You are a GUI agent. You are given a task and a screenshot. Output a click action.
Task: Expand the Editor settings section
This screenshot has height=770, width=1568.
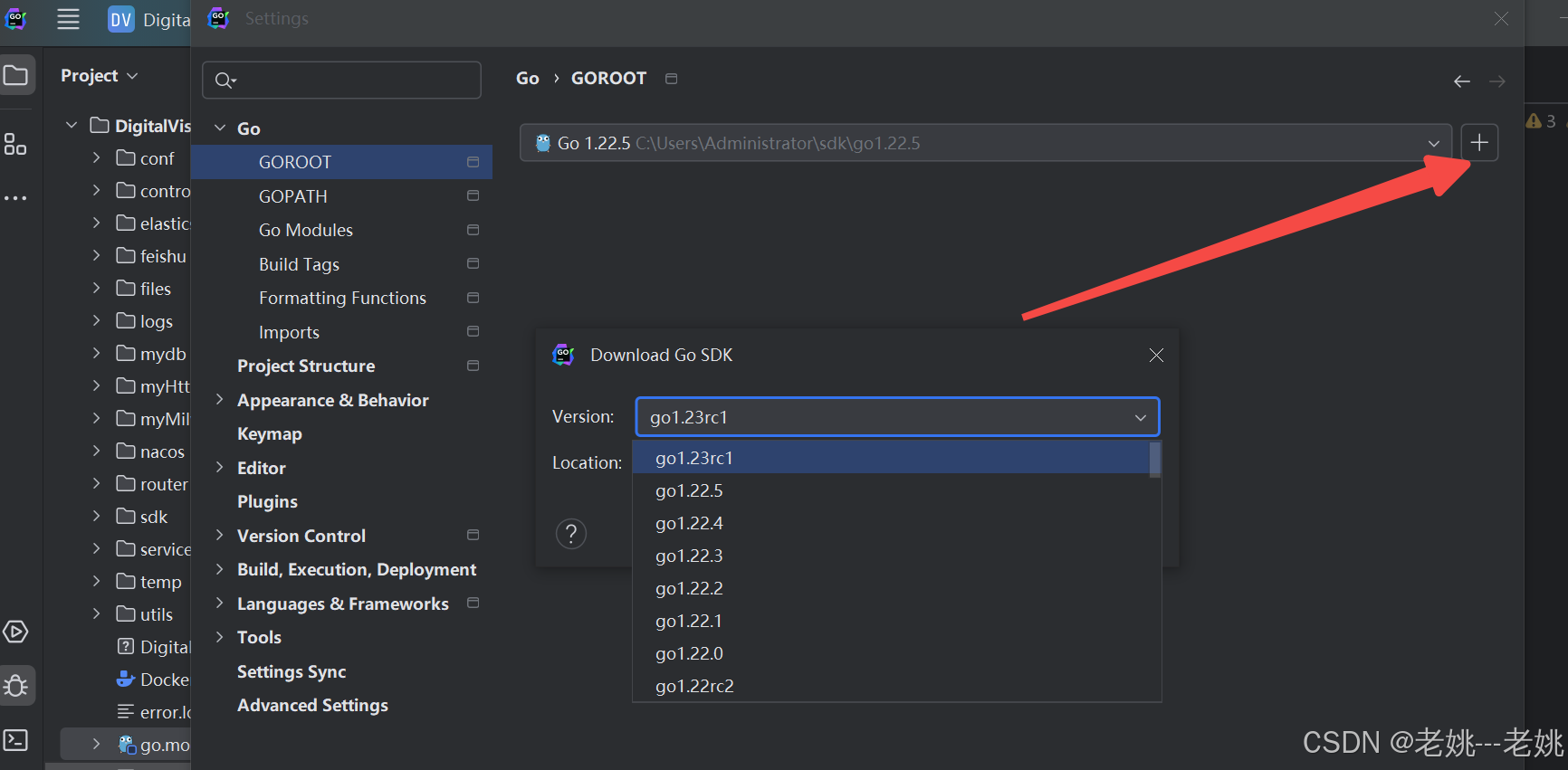coord(220,467)
